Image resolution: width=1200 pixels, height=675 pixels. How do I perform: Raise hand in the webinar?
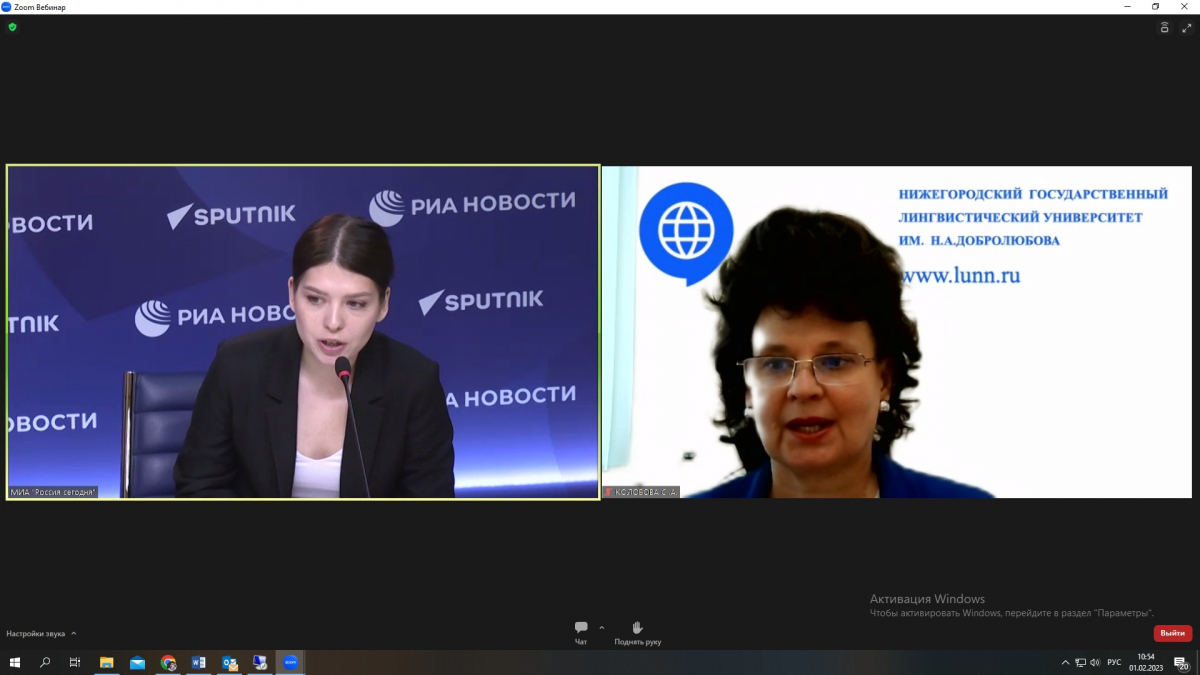(x=637, y=633)
